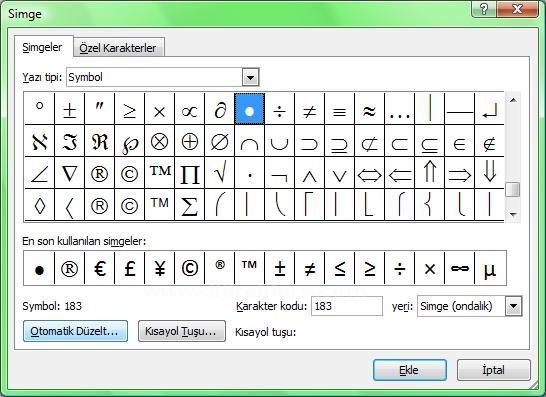This screenshot has height=397, width=546.
Task: Open the Yazı tipi font dropdown arrow
Action: (x=250, y=77)
